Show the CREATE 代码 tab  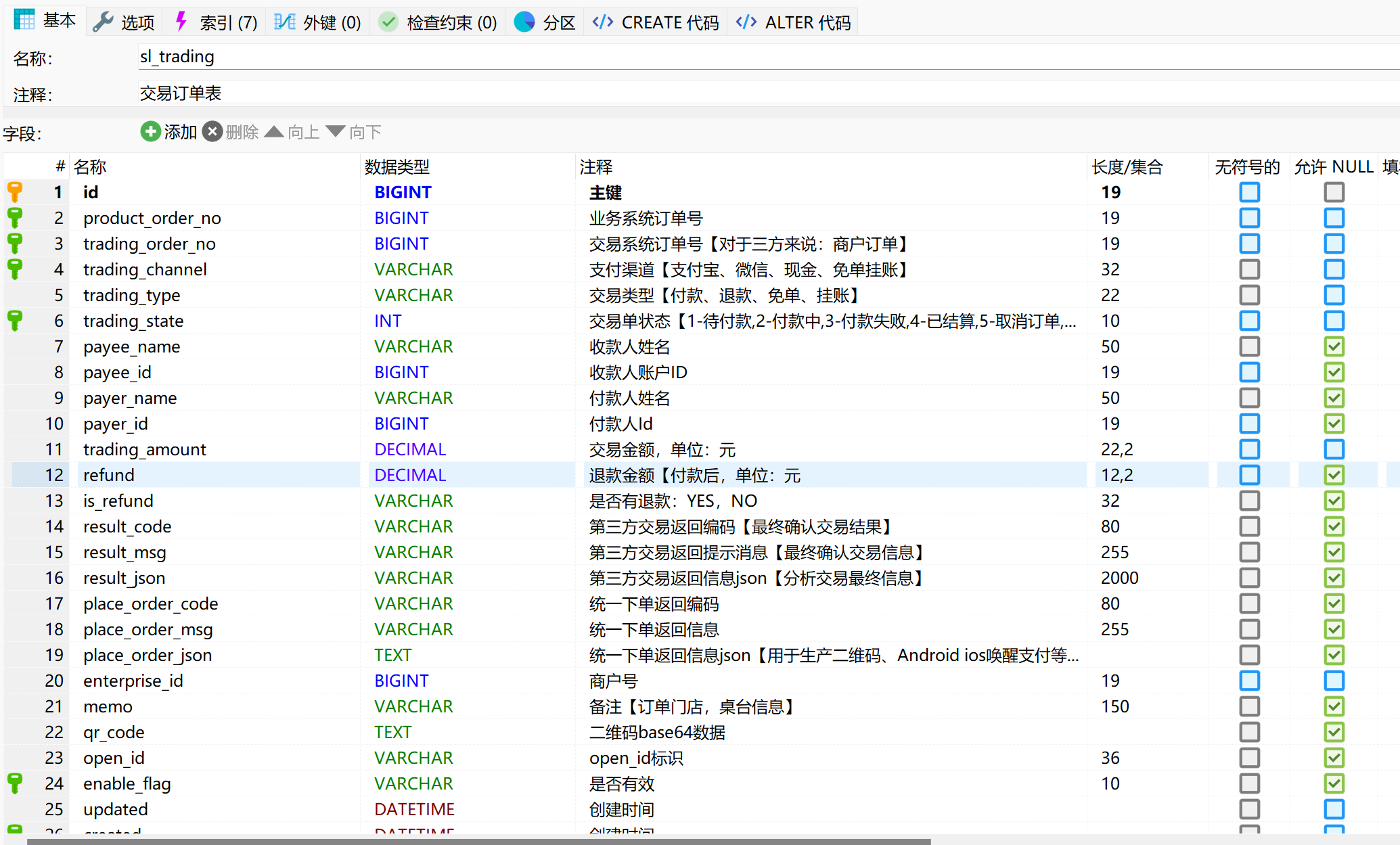pyautogui.click(x=655, y=22)
